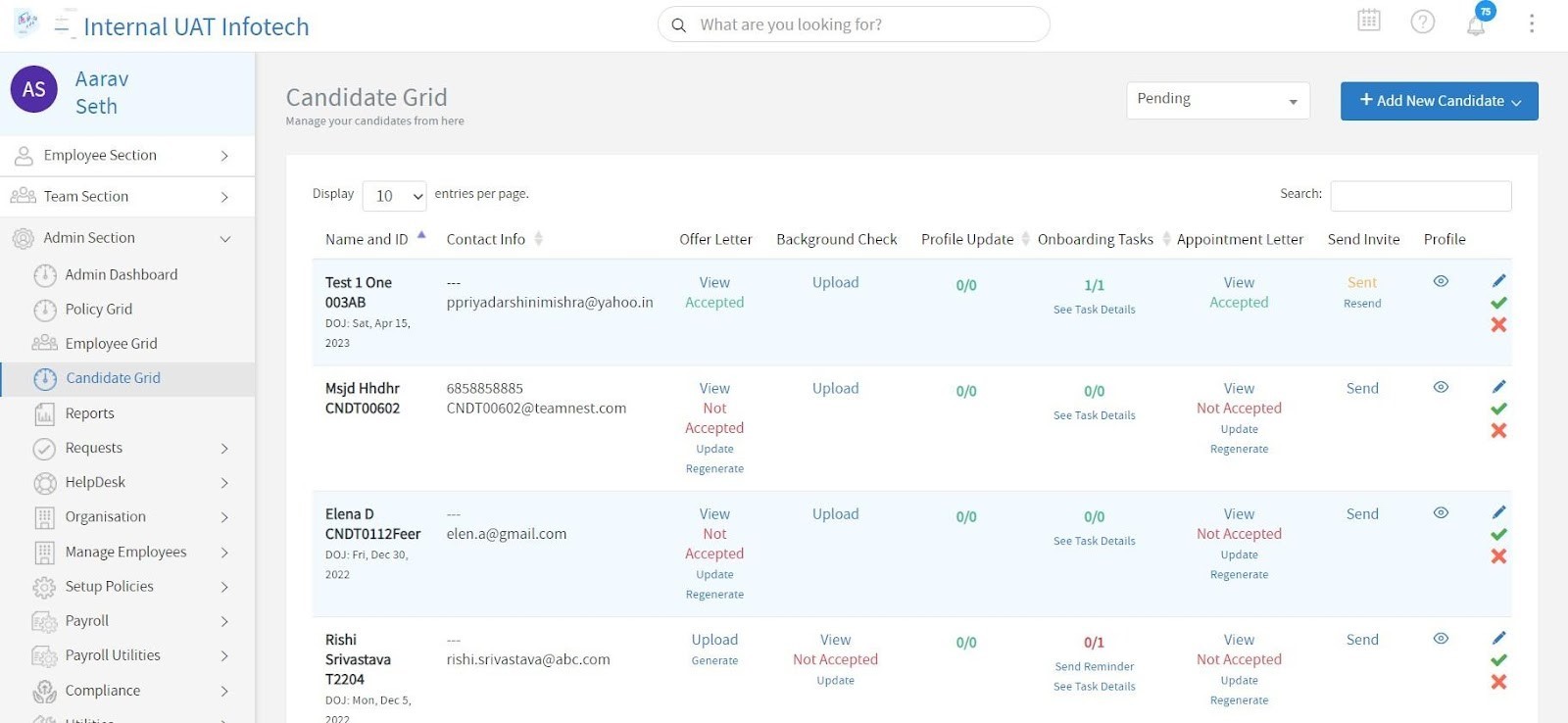
Task: Open Policy Grid in the sidebar
Action: coord(98,310)
